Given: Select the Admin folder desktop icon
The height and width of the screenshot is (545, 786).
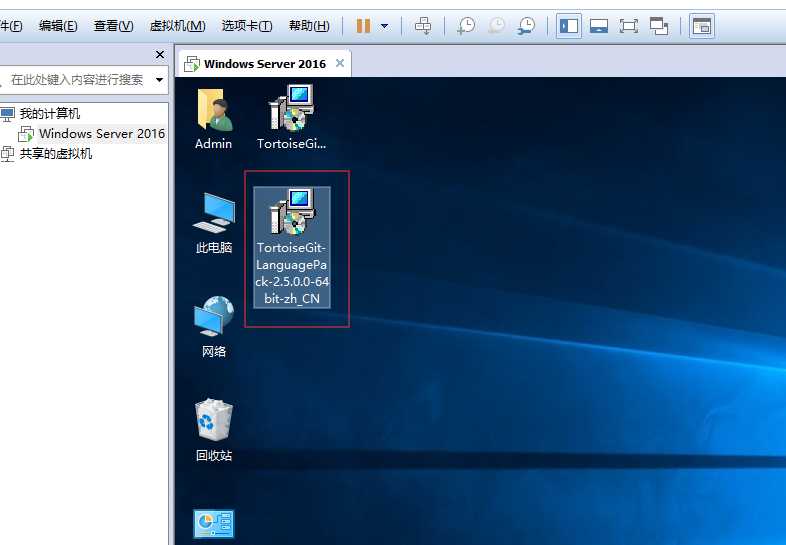Looking at the screenshot, I should (214, 119).
